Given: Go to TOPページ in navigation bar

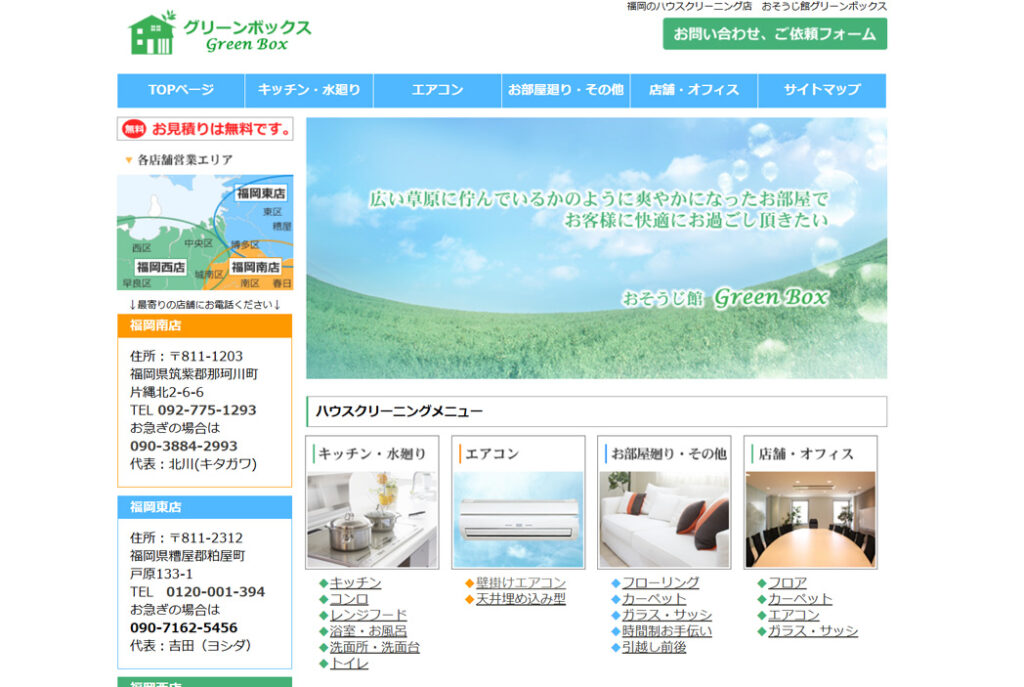Looking at the screenshot, I should point(181,90).
